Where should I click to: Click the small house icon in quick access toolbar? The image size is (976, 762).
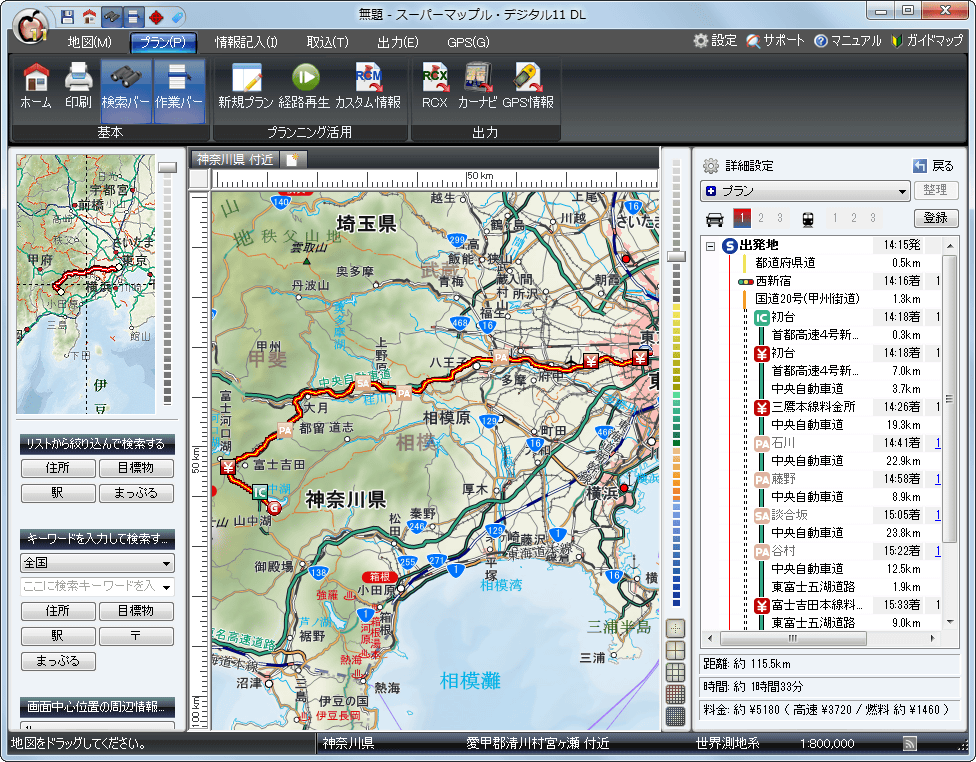click(89, 17)
